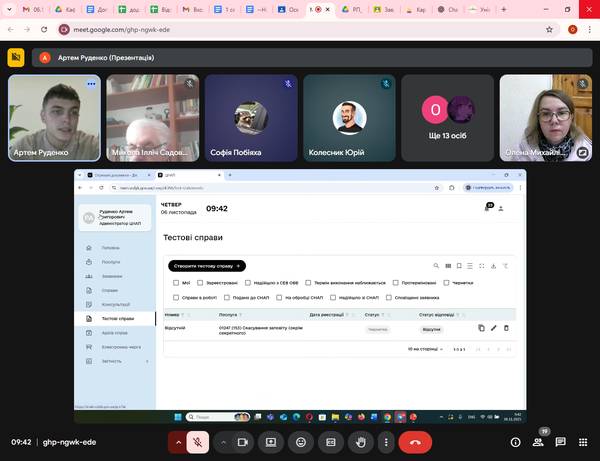Viewport: 600px width, 461px height.
Task: Open the "Ще 13 осіб" participants tile
Action: tap(448, 117)
